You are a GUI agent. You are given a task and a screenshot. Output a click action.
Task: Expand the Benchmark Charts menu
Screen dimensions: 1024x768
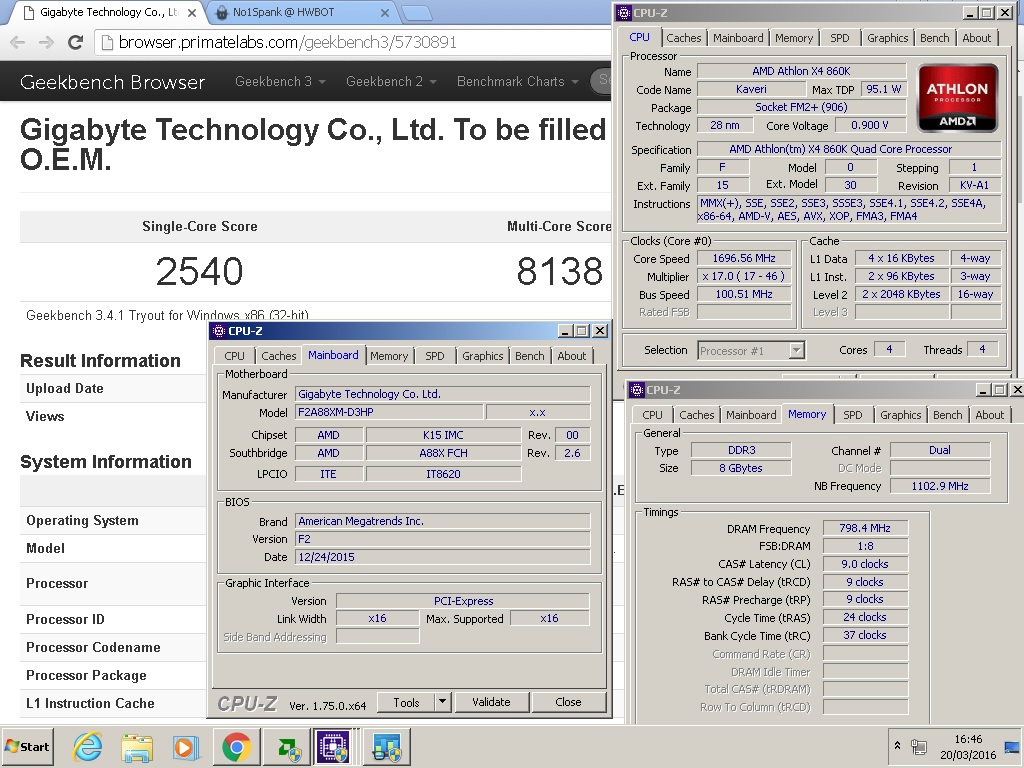(x=518, y=82)
